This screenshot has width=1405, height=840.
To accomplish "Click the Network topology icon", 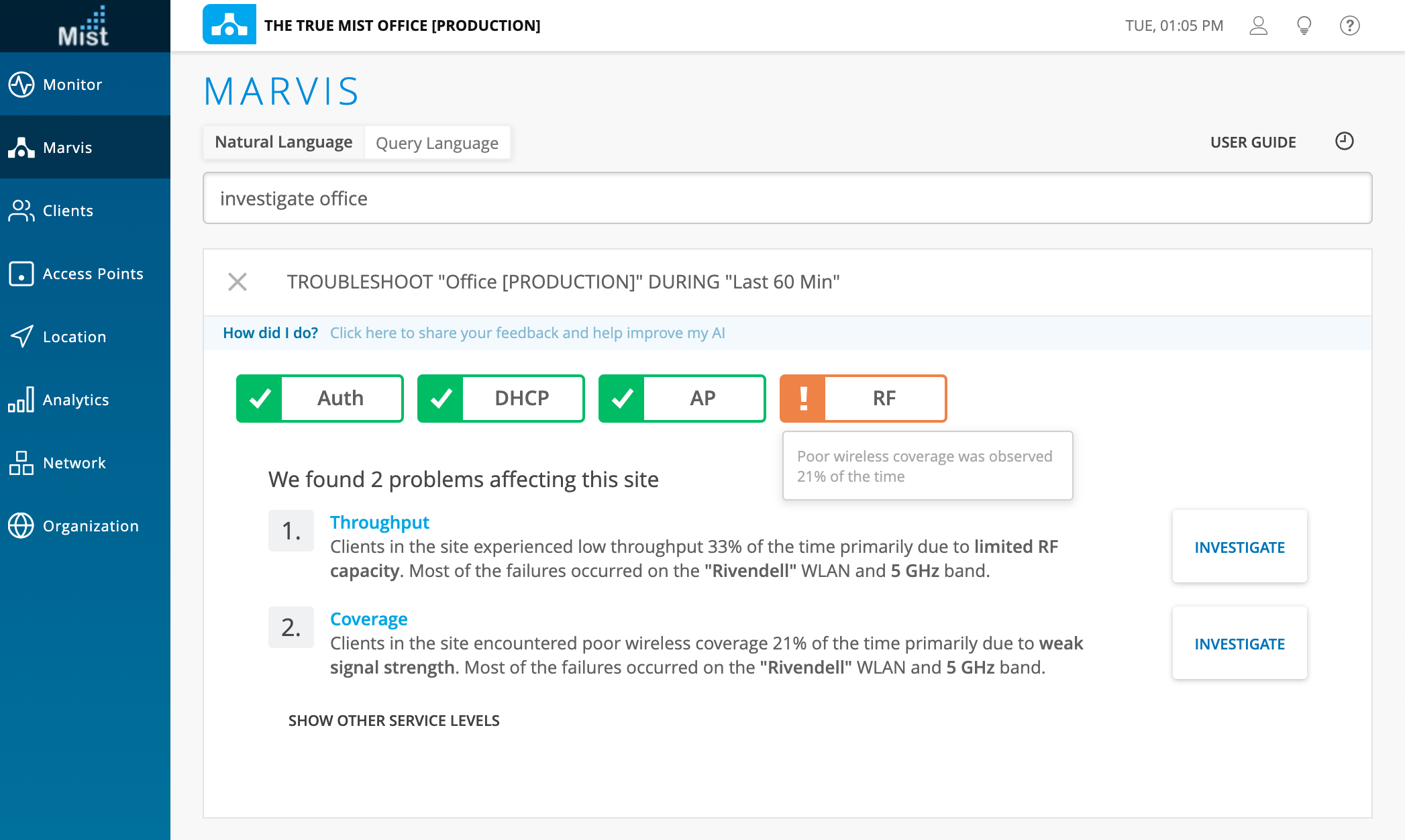I will 21,463.
